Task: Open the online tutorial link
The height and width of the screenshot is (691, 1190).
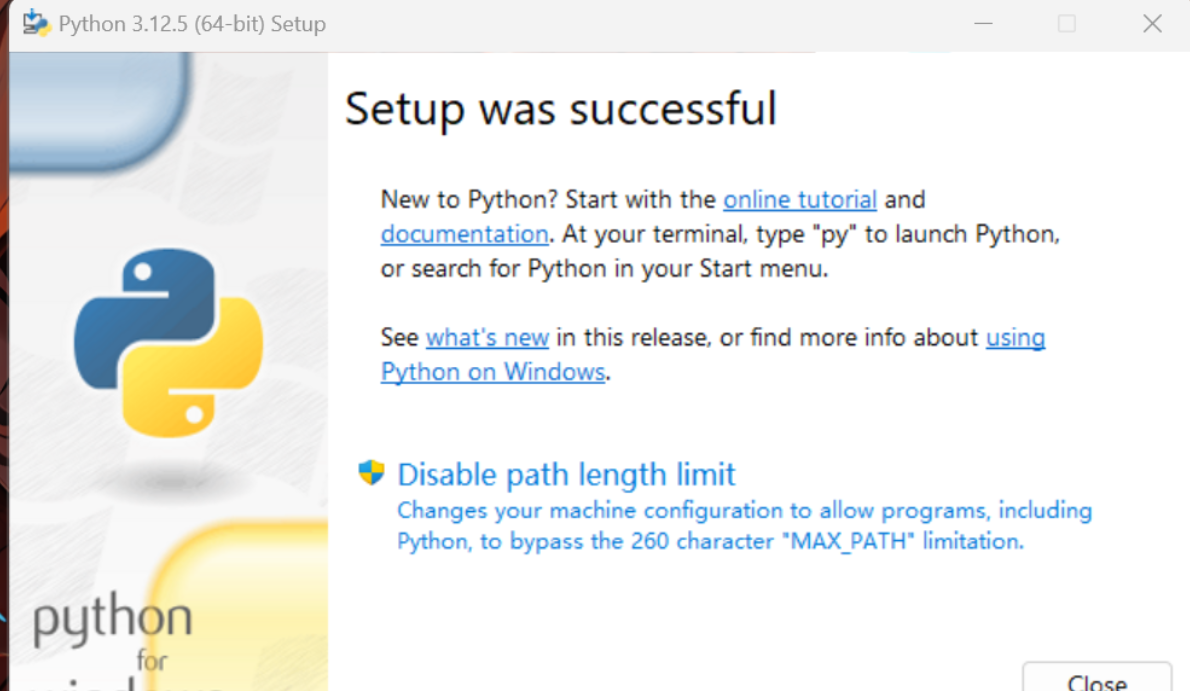Action: pyautogui.click(x=799, y=199)
